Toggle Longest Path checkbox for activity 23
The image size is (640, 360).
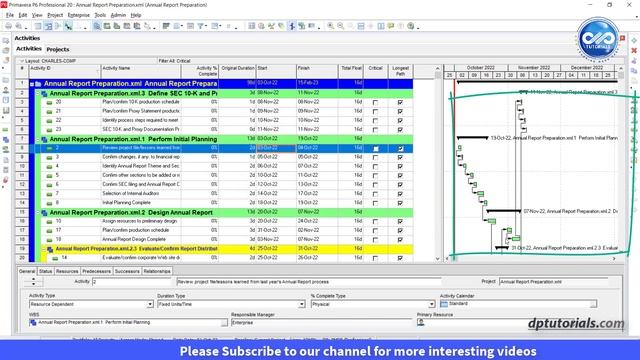[x=400, y=130]
